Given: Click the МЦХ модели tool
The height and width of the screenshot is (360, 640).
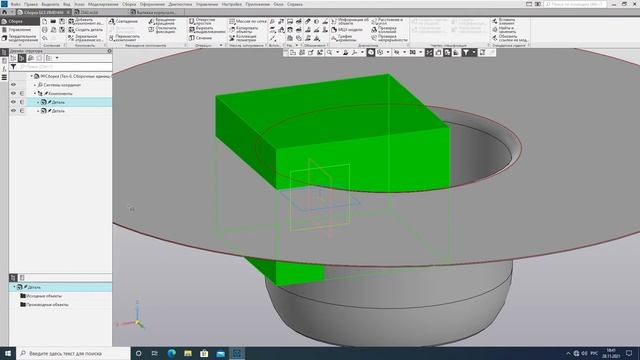Looking at the screenshot, I should coord(347,30).
